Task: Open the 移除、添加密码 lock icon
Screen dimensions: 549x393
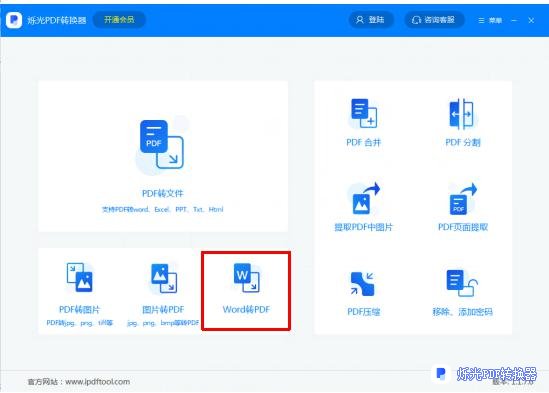Action: [462, 283]
